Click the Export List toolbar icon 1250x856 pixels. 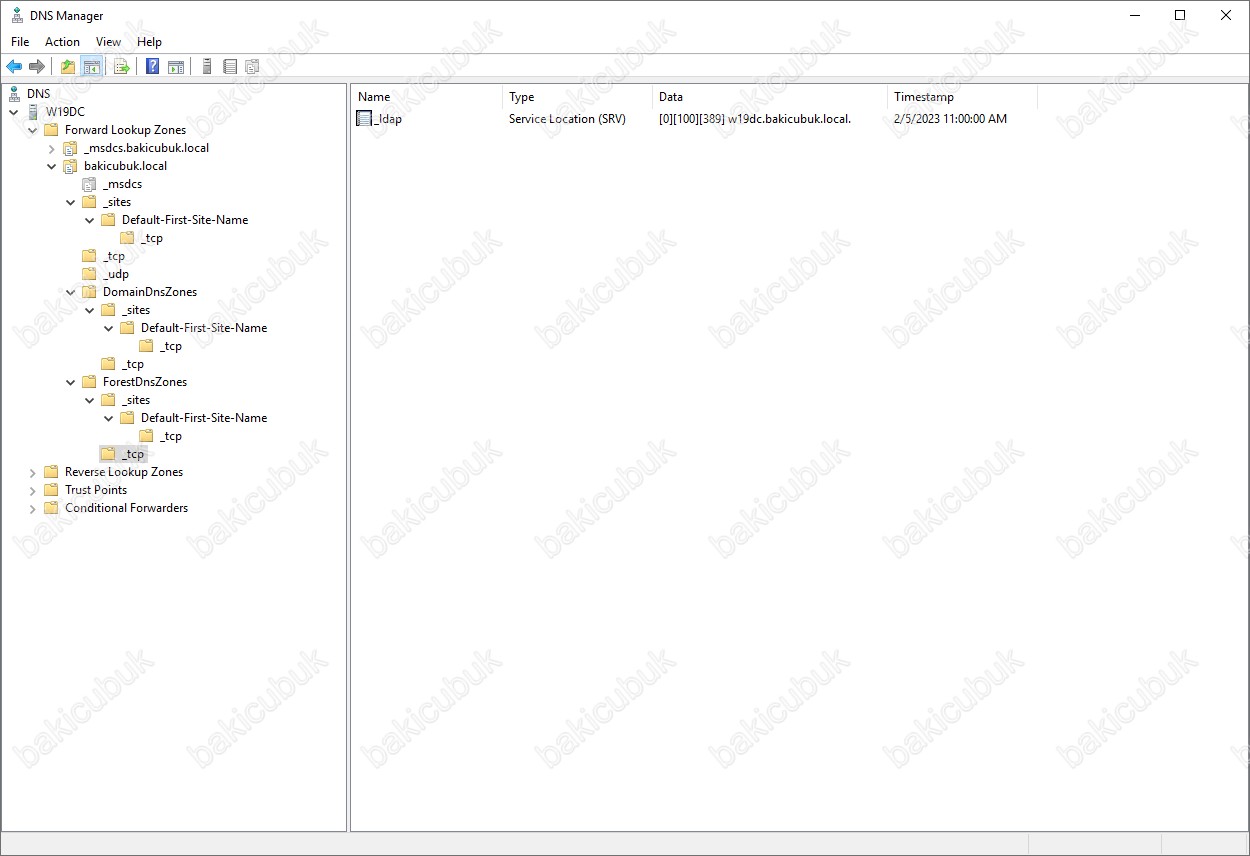pyautogui.click(x=122, y=67)
